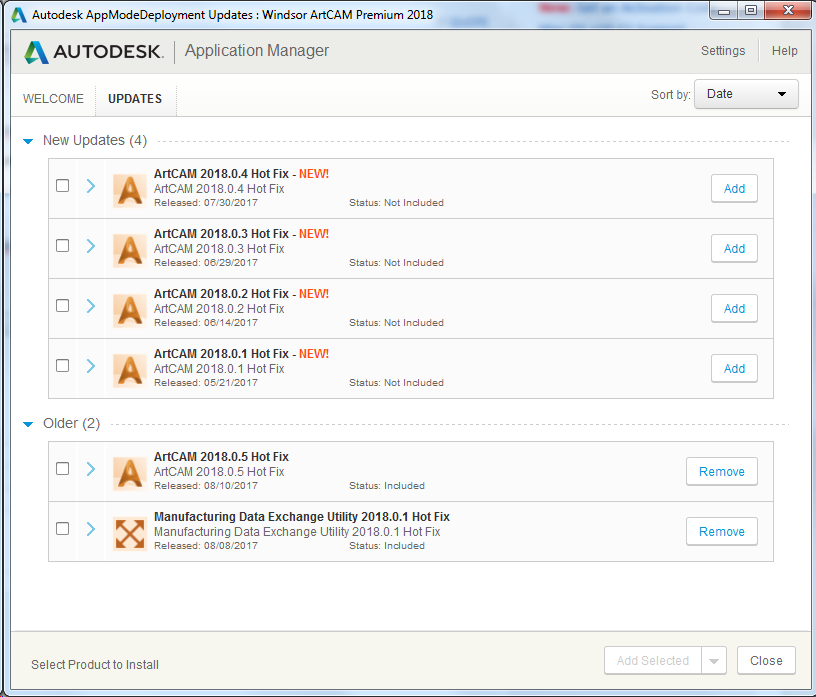Collapse the New Updates section
This screenshot has width=816, height=697.
coord(28,141)
